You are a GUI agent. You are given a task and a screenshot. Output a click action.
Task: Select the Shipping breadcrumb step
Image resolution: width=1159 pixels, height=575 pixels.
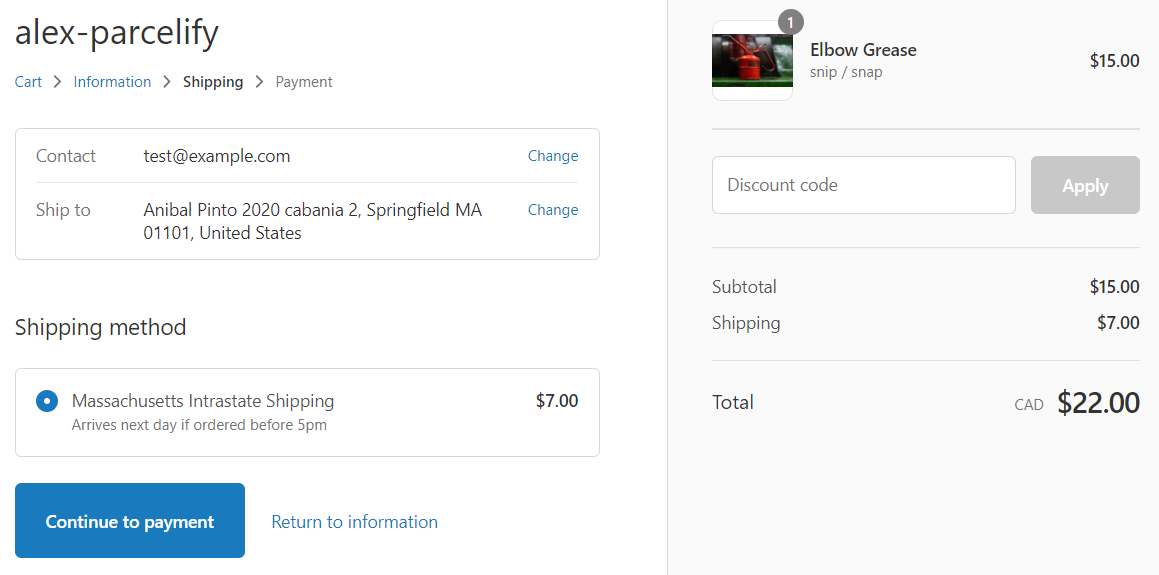[213, 82]
